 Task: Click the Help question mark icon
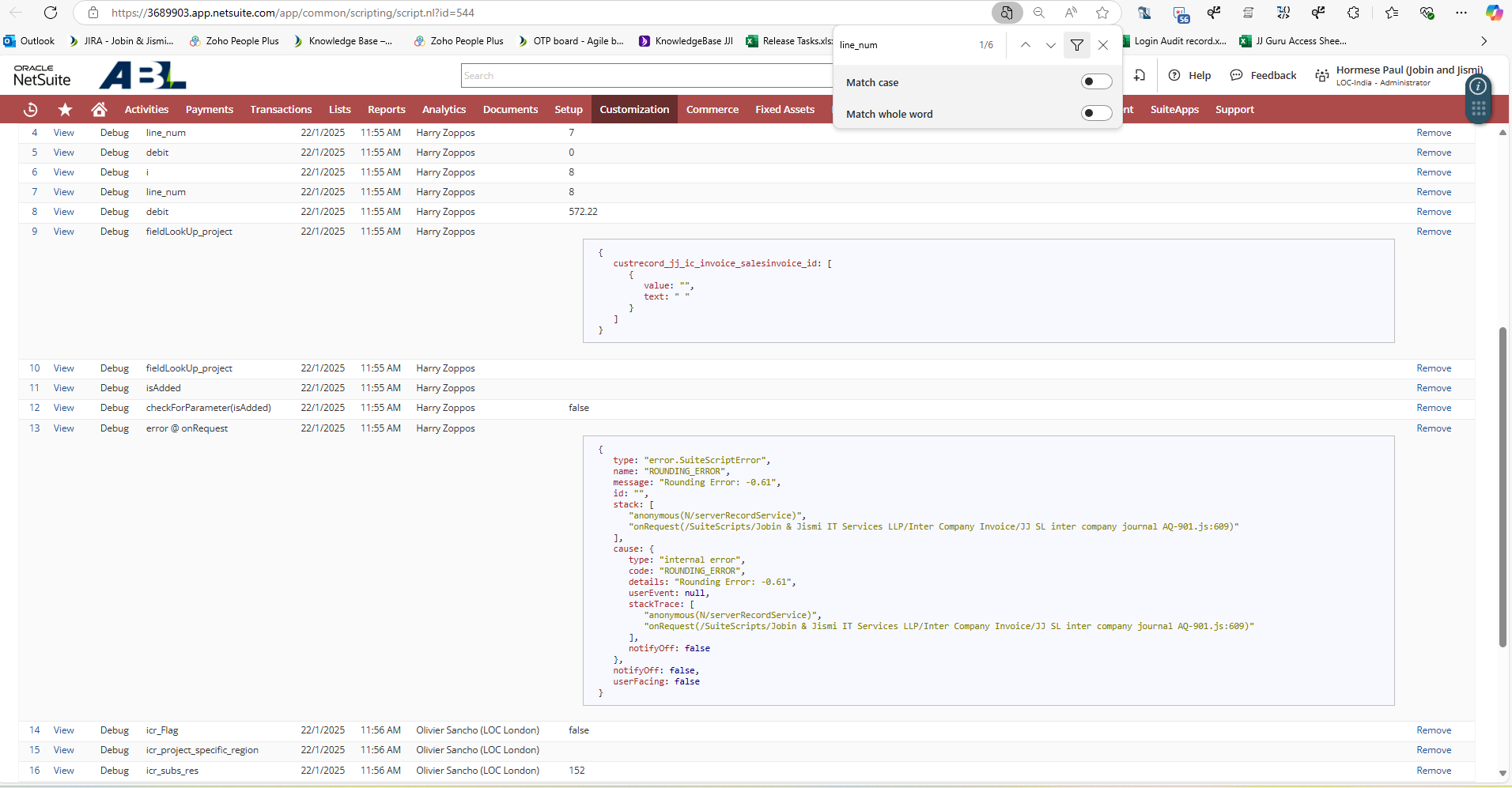pyautogui.click(x=1174, y=76)
